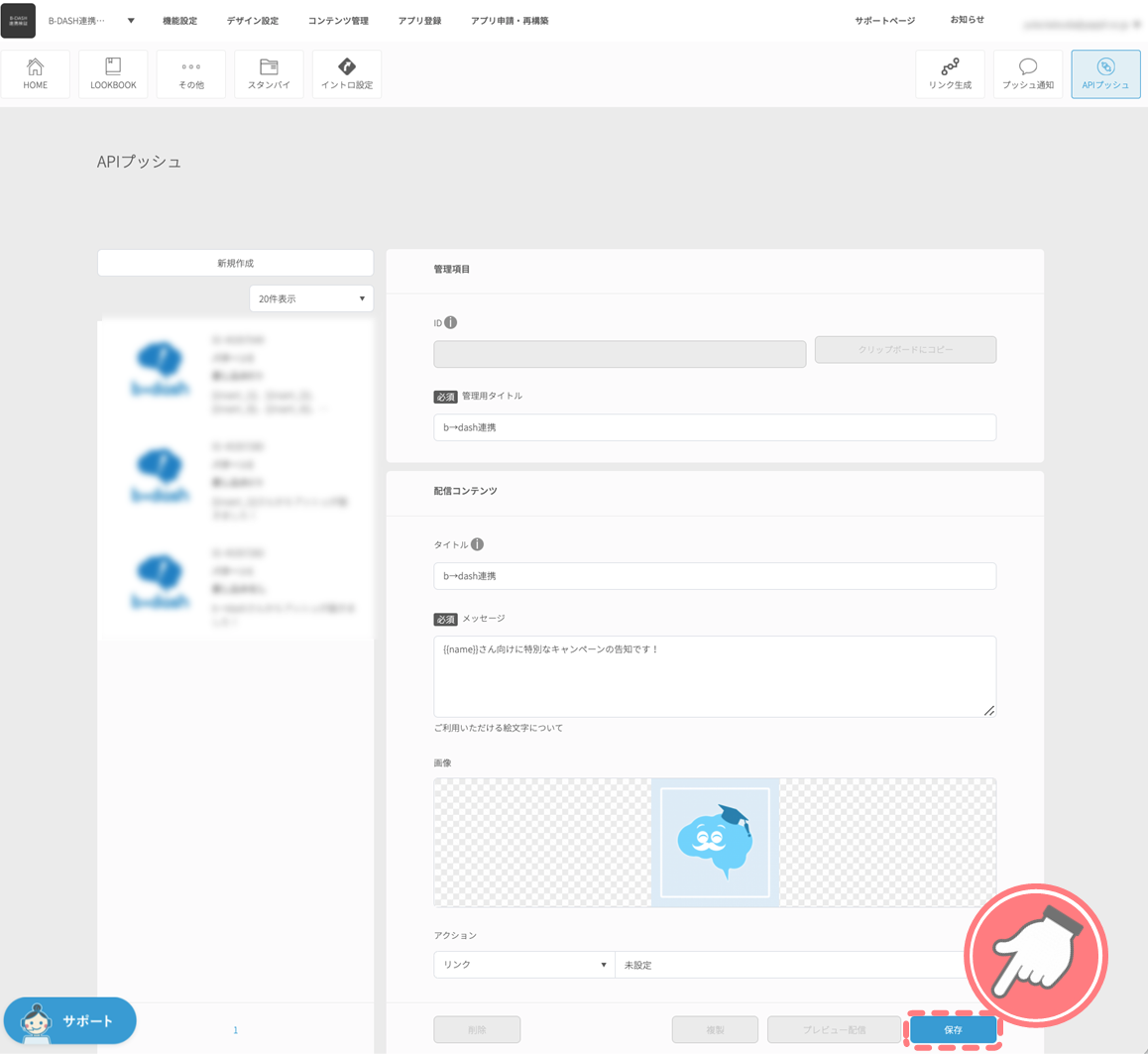Click the info icon next to ID
Image resolution: width=1148 pixels, height=1054 pixels.
(x=451, y=322)
